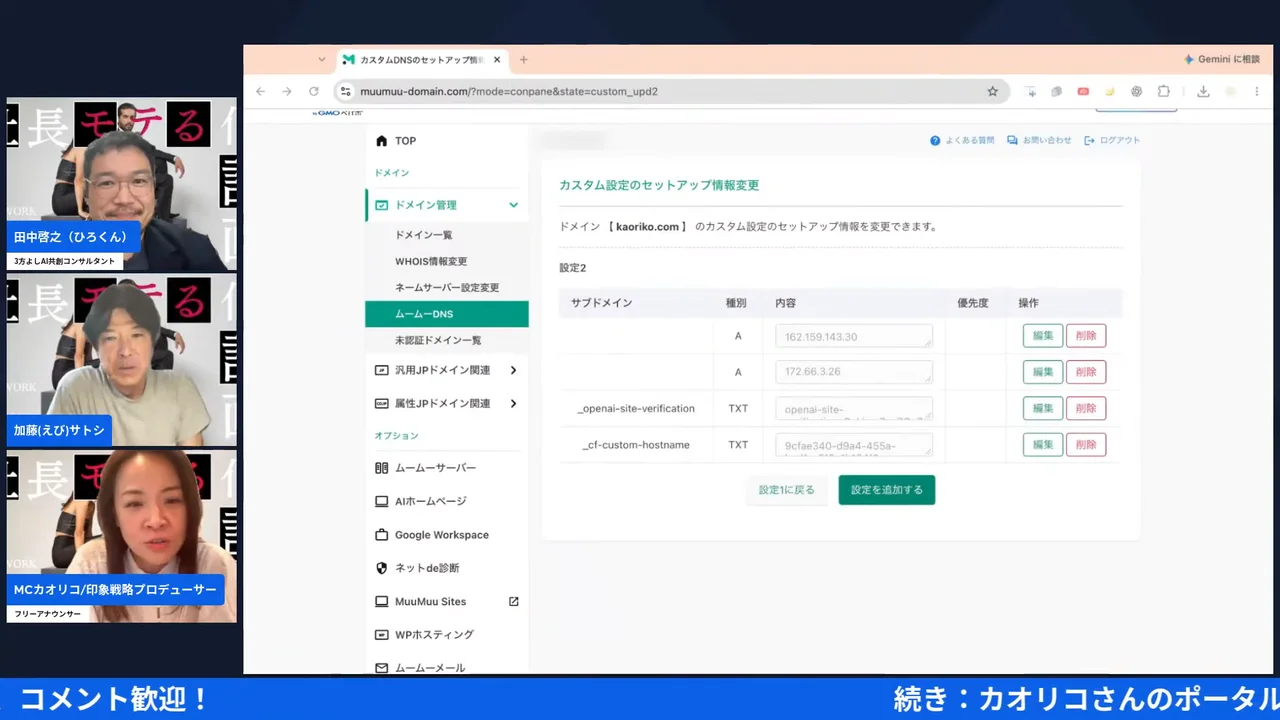Close the カスタムDNS browser tab

click(497, 60)
